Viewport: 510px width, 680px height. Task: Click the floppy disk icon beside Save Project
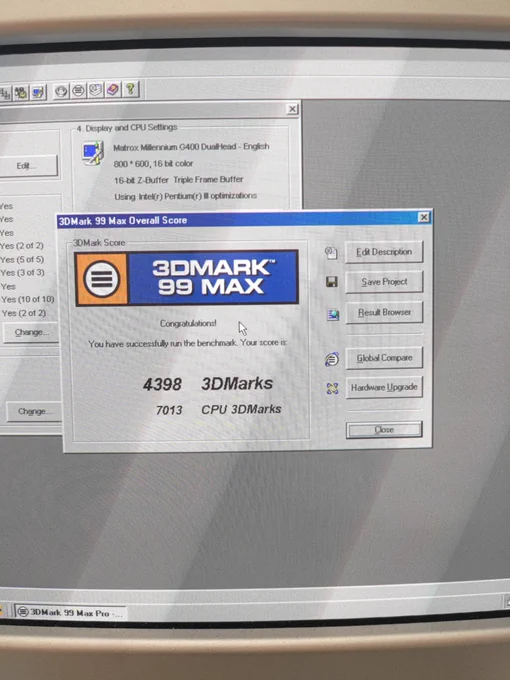pyautogui.click(x=332, y=282)
